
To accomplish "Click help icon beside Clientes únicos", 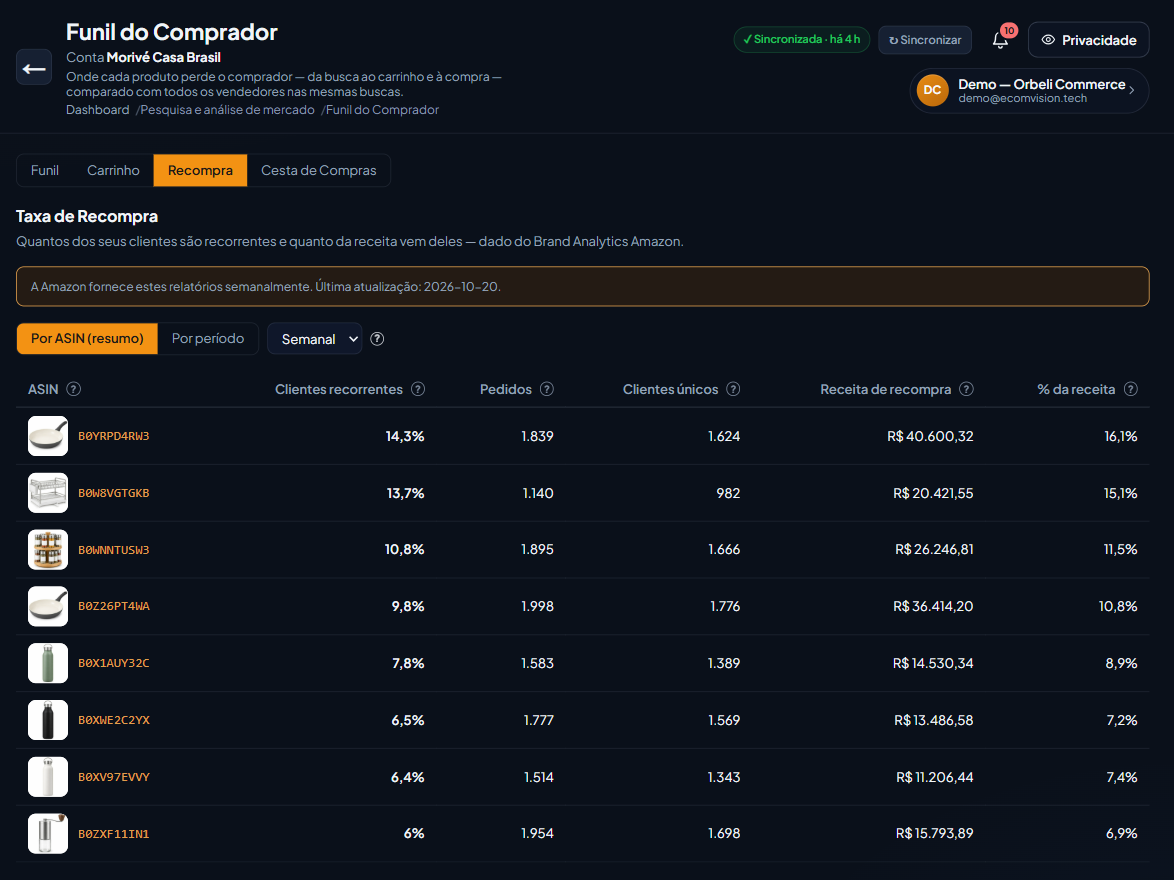I will pyautogui.click(x=734, y=389).
